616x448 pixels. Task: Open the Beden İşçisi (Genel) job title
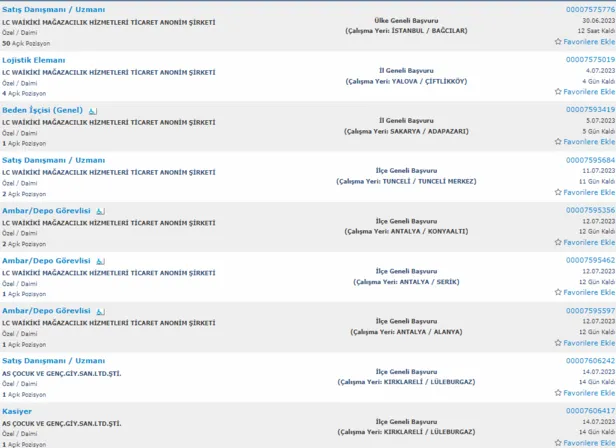click(x=42, y=110)
